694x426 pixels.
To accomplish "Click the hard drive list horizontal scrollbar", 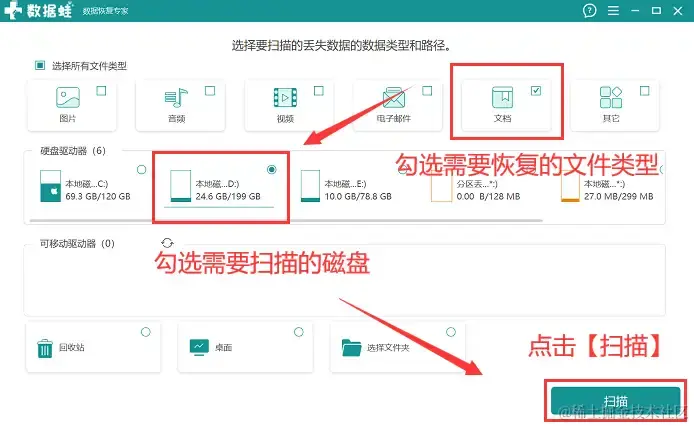I will (x=286, y=220).
